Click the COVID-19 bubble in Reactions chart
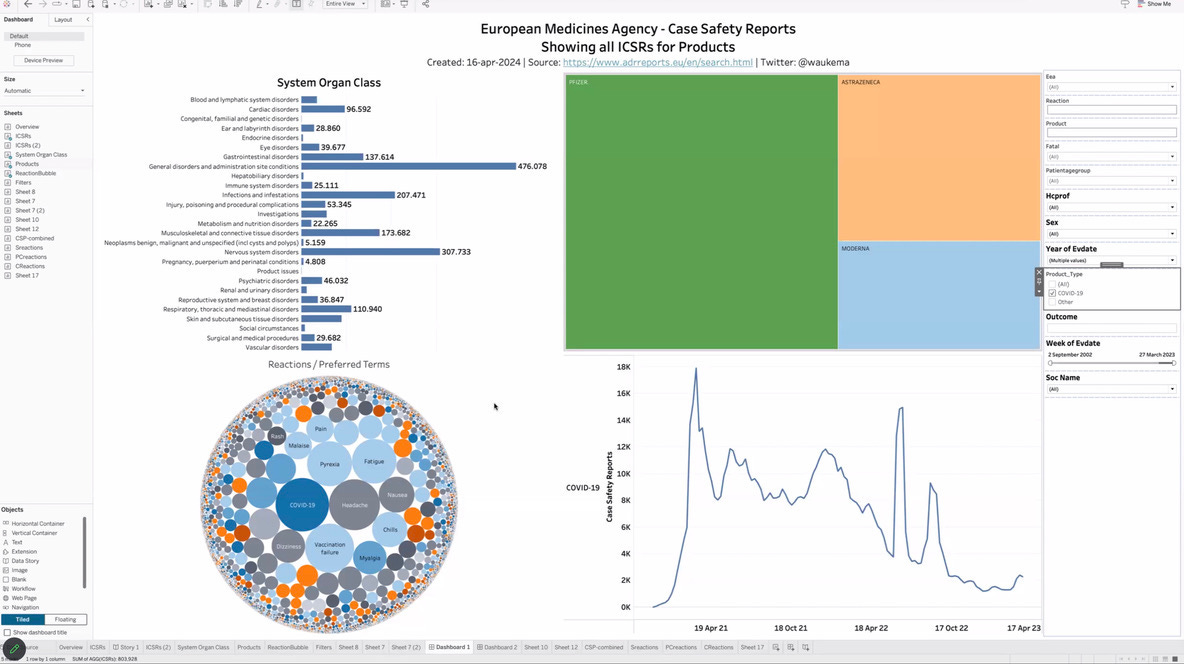1184x664 pixels. click(302, 505)
